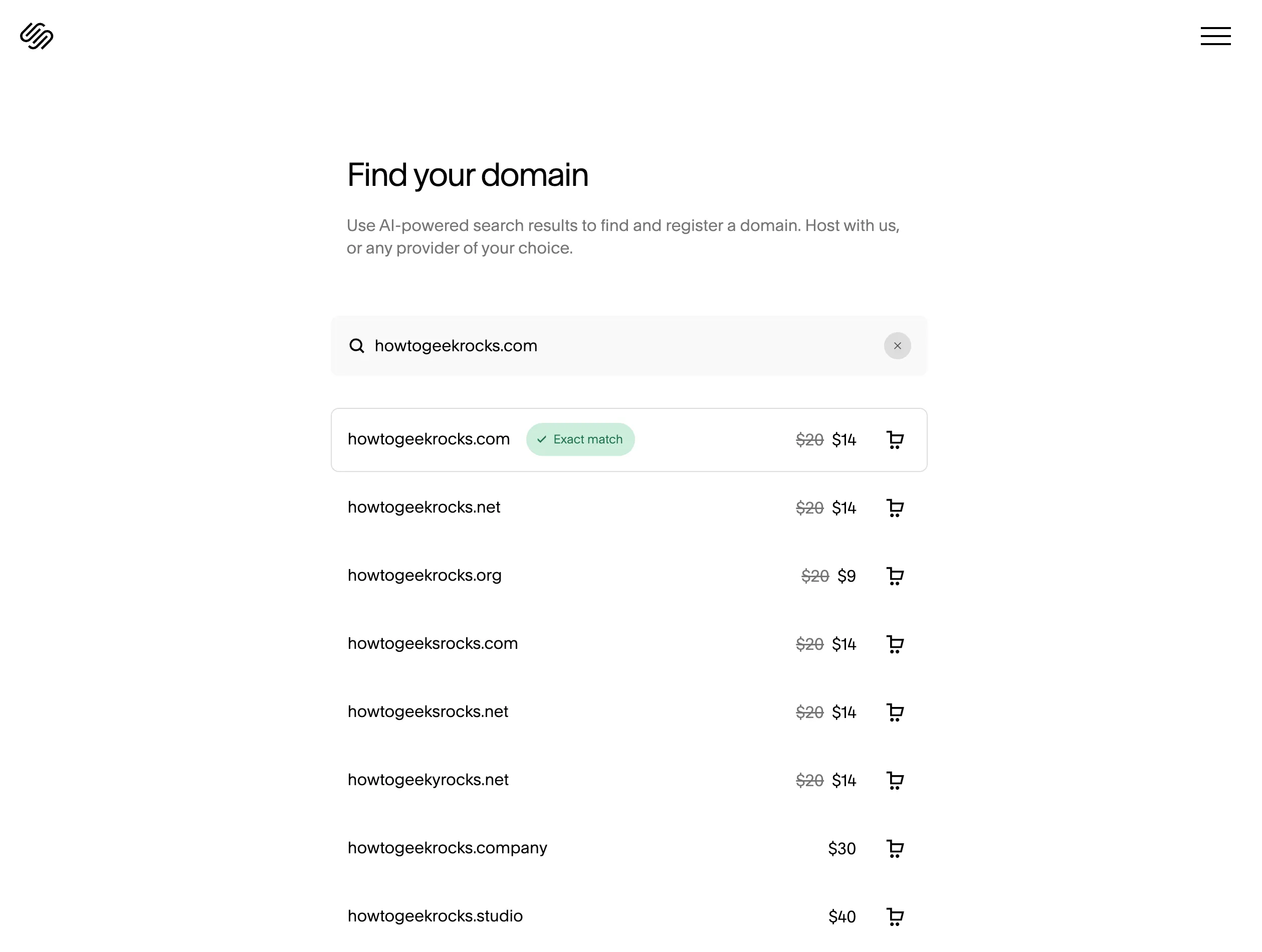1262x952 pixels.
Task: Add howtogeeksrocks.com to cart
Action: 895,644
